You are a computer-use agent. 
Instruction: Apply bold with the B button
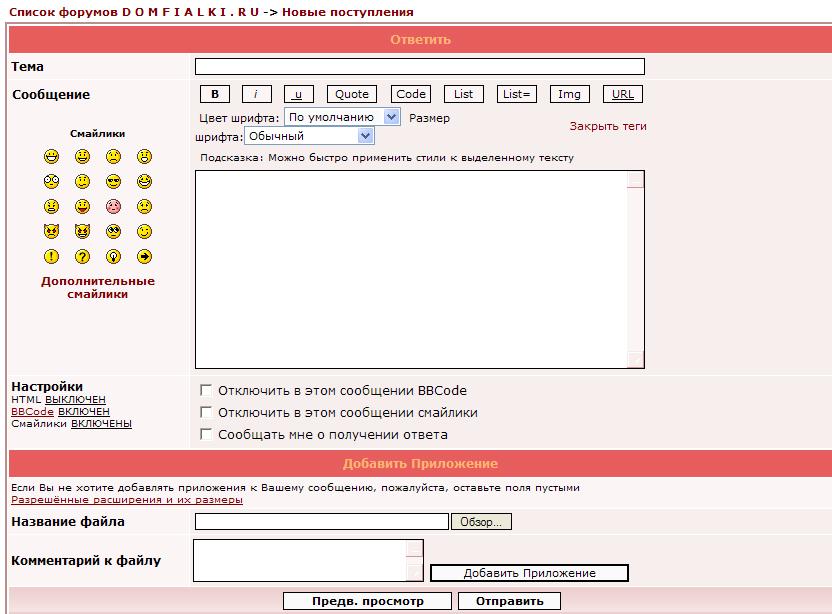(215, 94)
